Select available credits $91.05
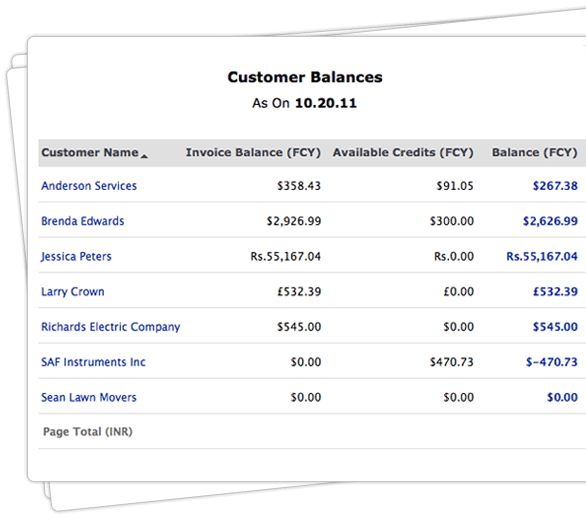 point(455,186)
